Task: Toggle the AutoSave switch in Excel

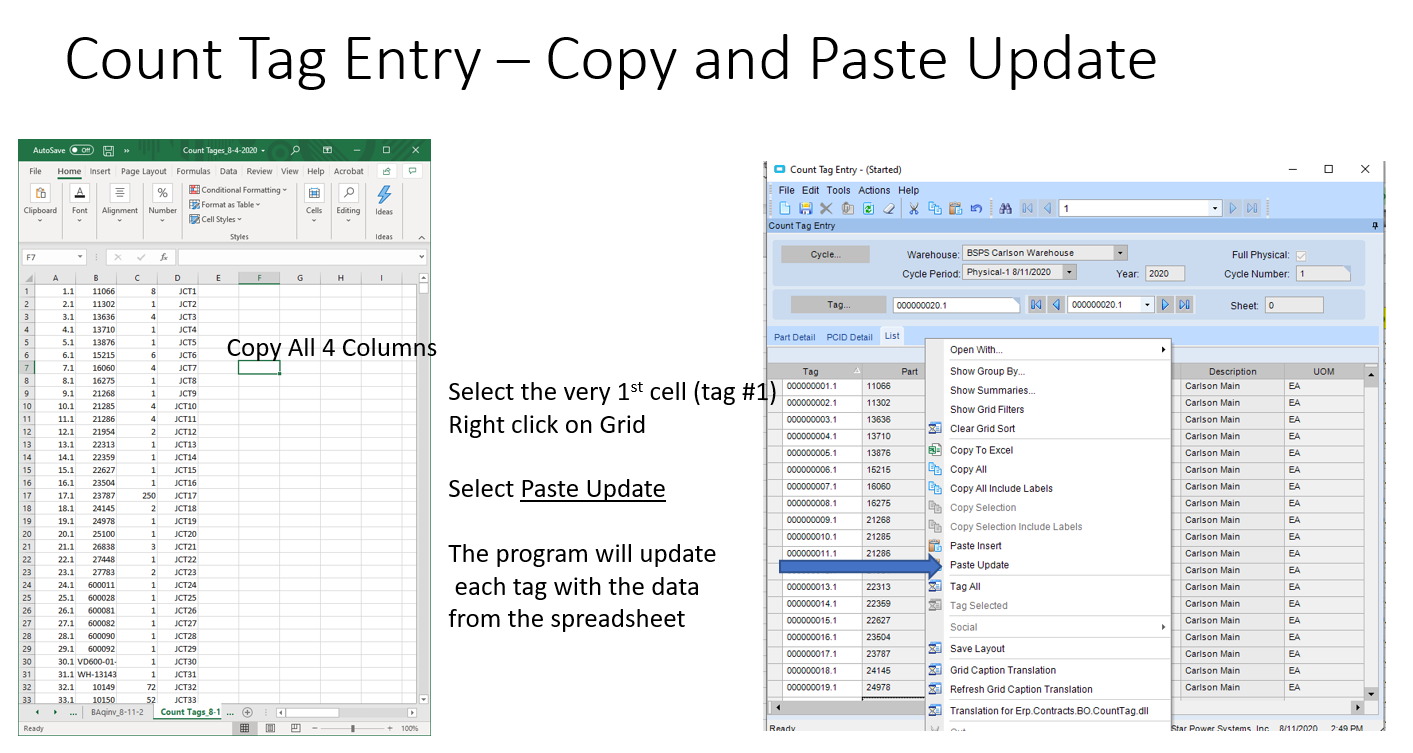Action: click(x=81, y=150)
